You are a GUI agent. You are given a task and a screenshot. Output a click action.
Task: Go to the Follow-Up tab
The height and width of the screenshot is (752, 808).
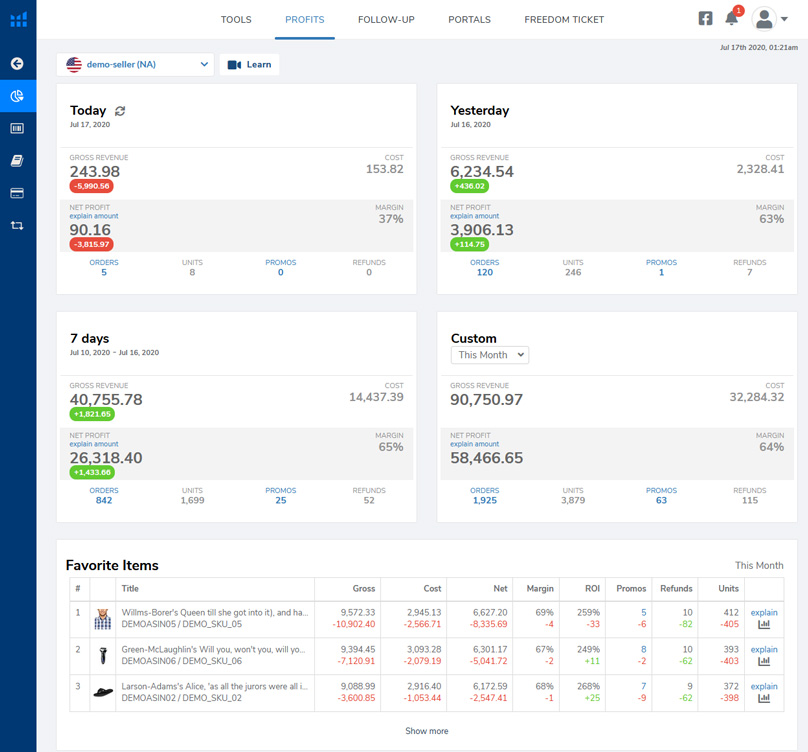tap(386, 20)
